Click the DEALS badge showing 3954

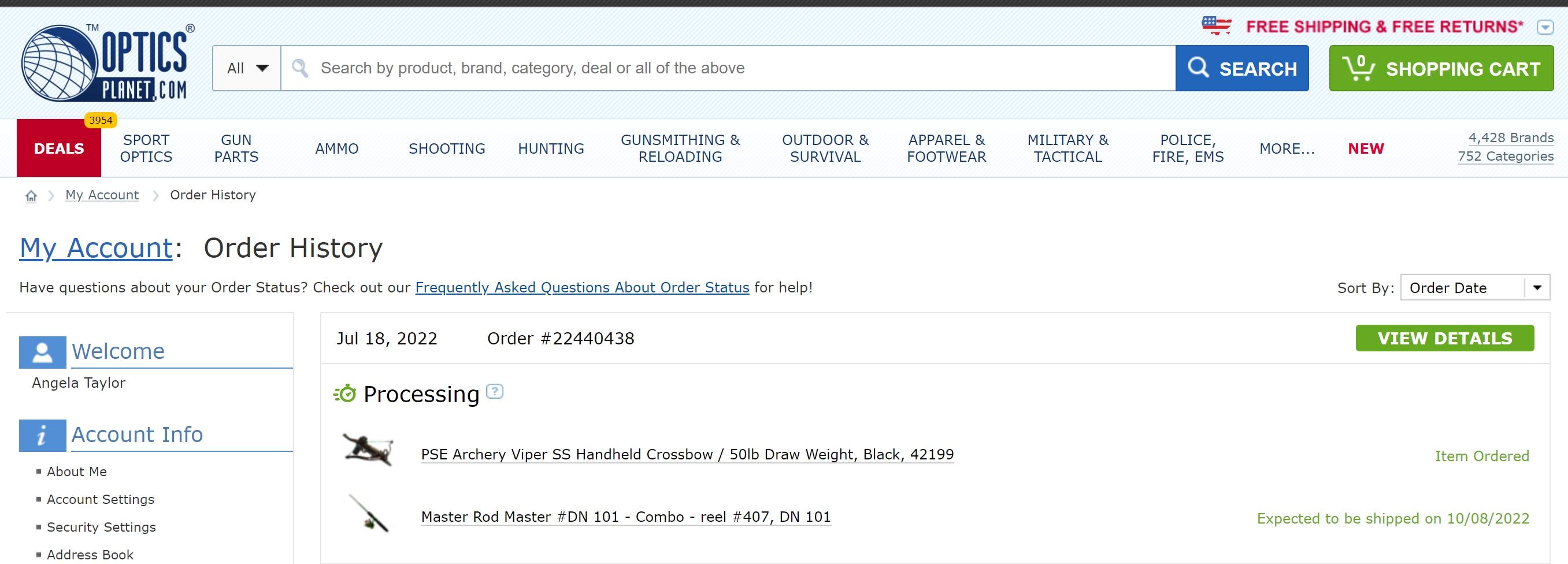coord(101,120)
